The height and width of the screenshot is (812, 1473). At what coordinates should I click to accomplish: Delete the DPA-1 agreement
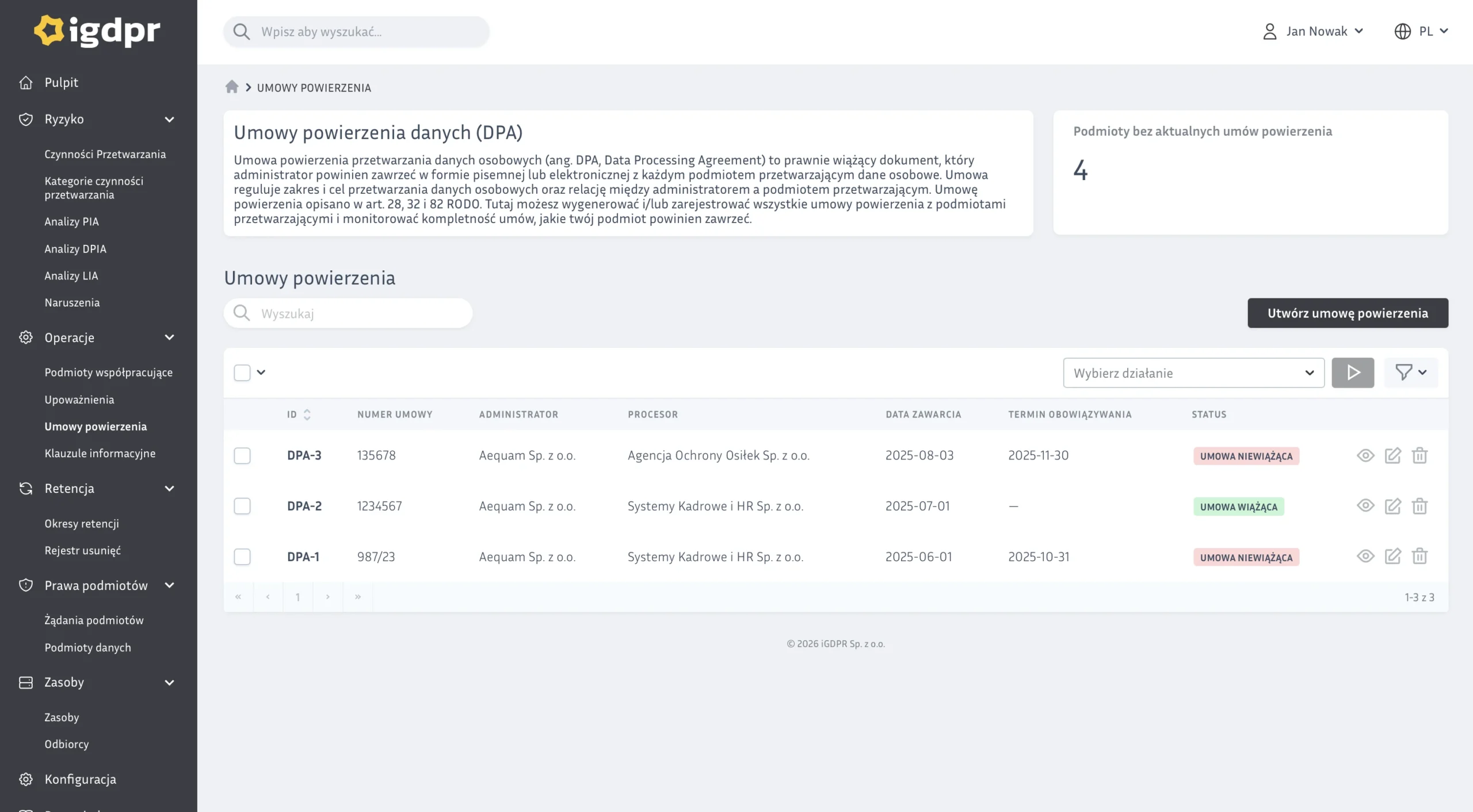point(1419,557)
